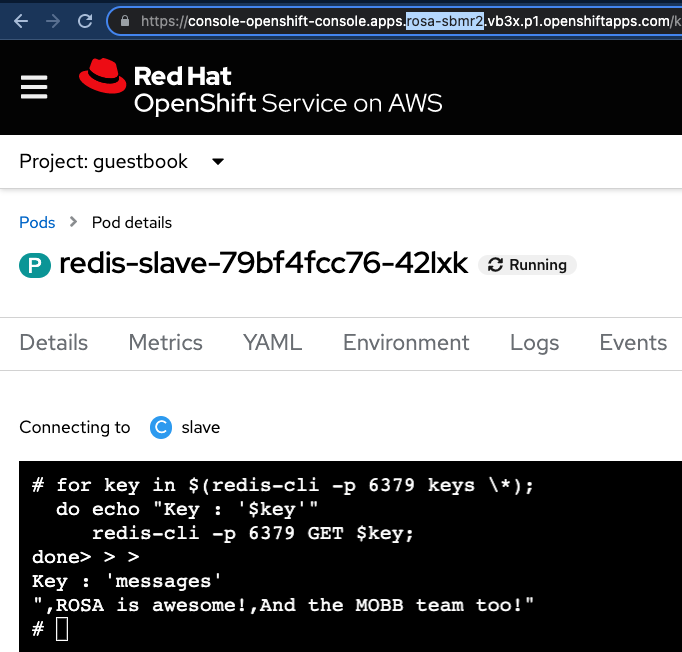Image resolution: width=682 pixels, height=652 pixels.
Task: Click inside the terminal at the prompt
Action: [62, 629]
